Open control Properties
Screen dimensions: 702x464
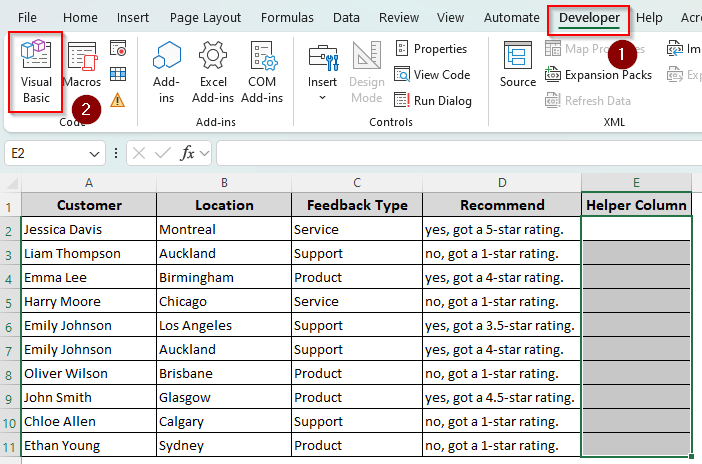coord(431,48)
